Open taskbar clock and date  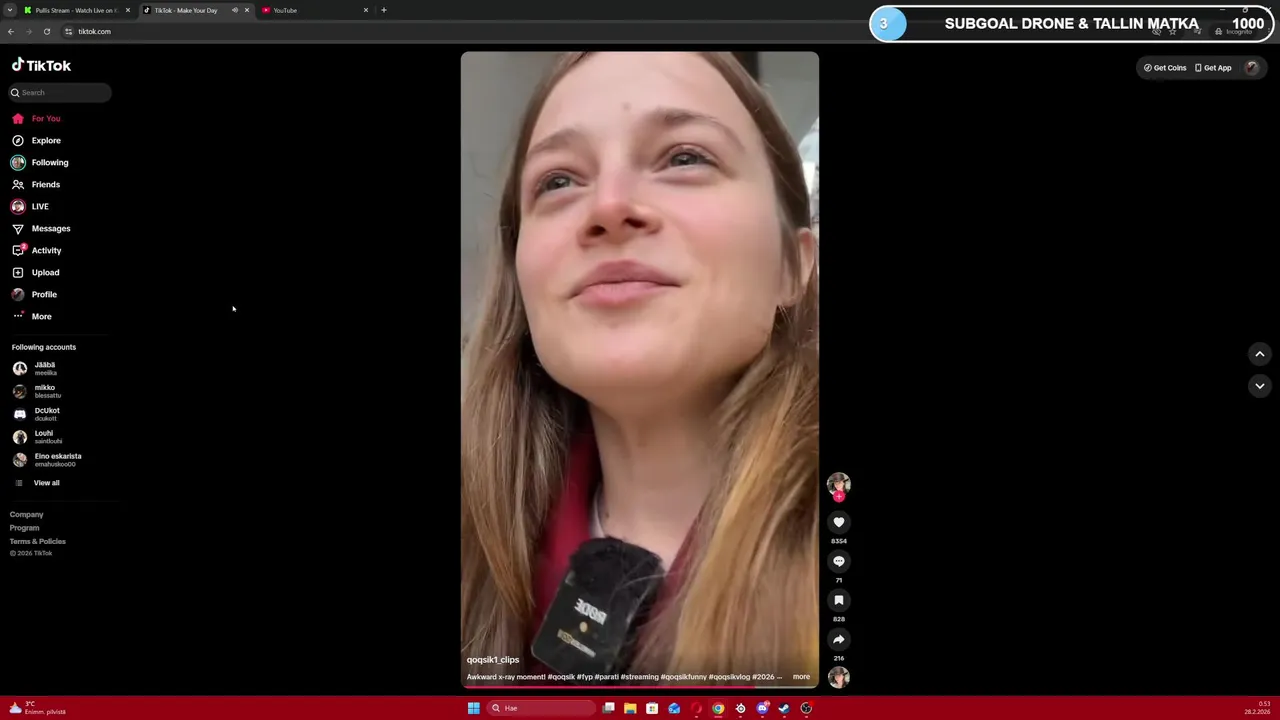coord(1258,708)
